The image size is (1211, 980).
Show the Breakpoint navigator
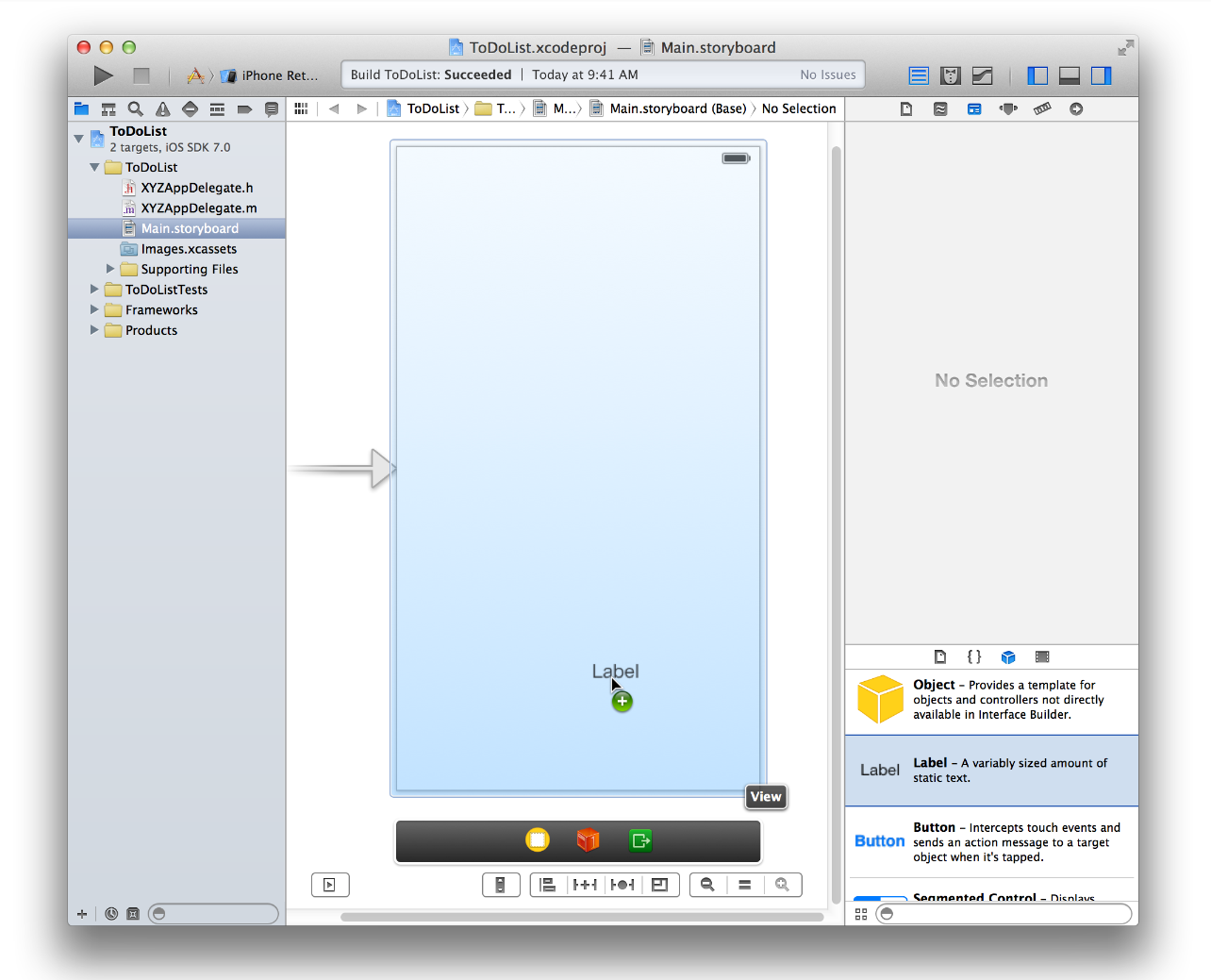click(244, 109)
